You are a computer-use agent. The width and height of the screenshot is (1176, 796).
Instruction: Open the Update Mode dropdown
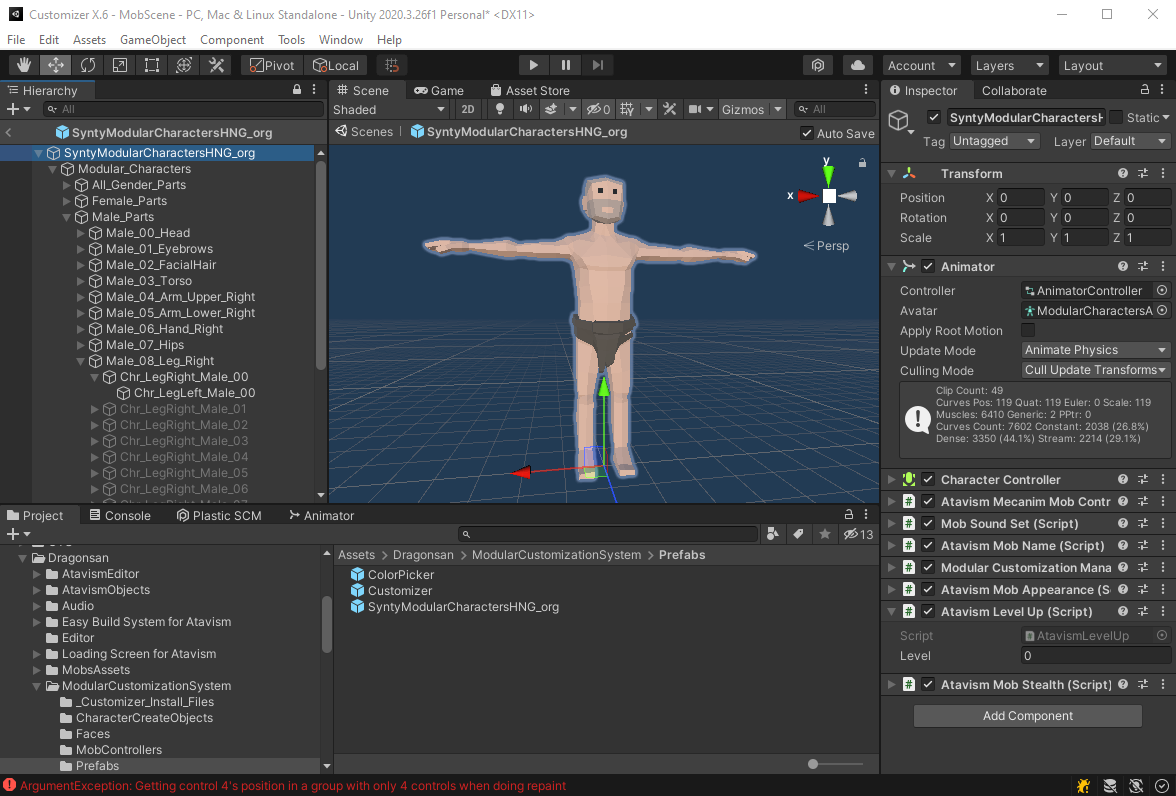click(x=1095, y=350)
